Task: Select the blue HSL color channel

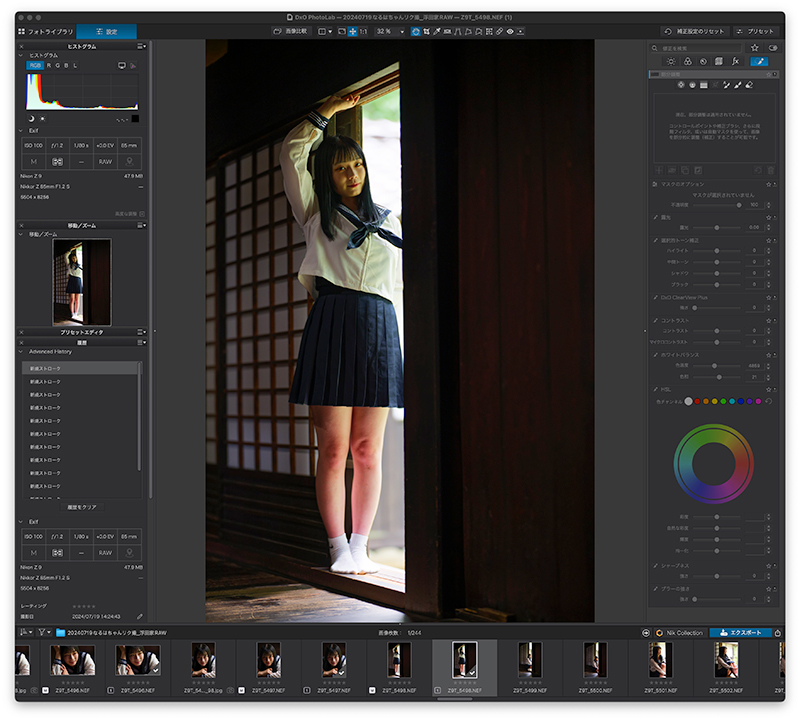Action: (741, 402)
